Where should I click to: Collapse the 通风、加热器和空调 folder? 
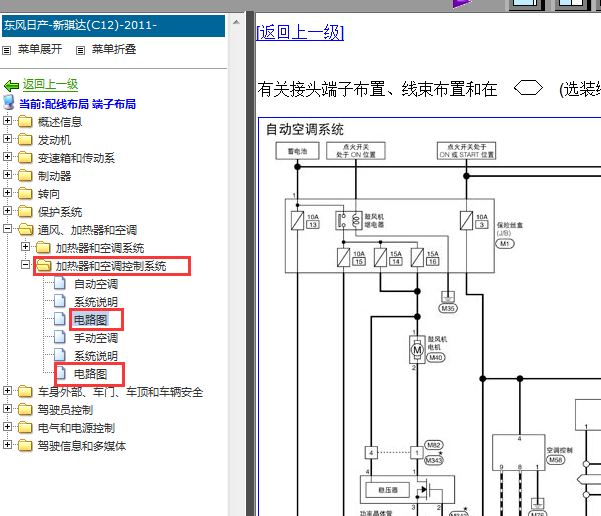pyautogui.click(x=7, y=228)
